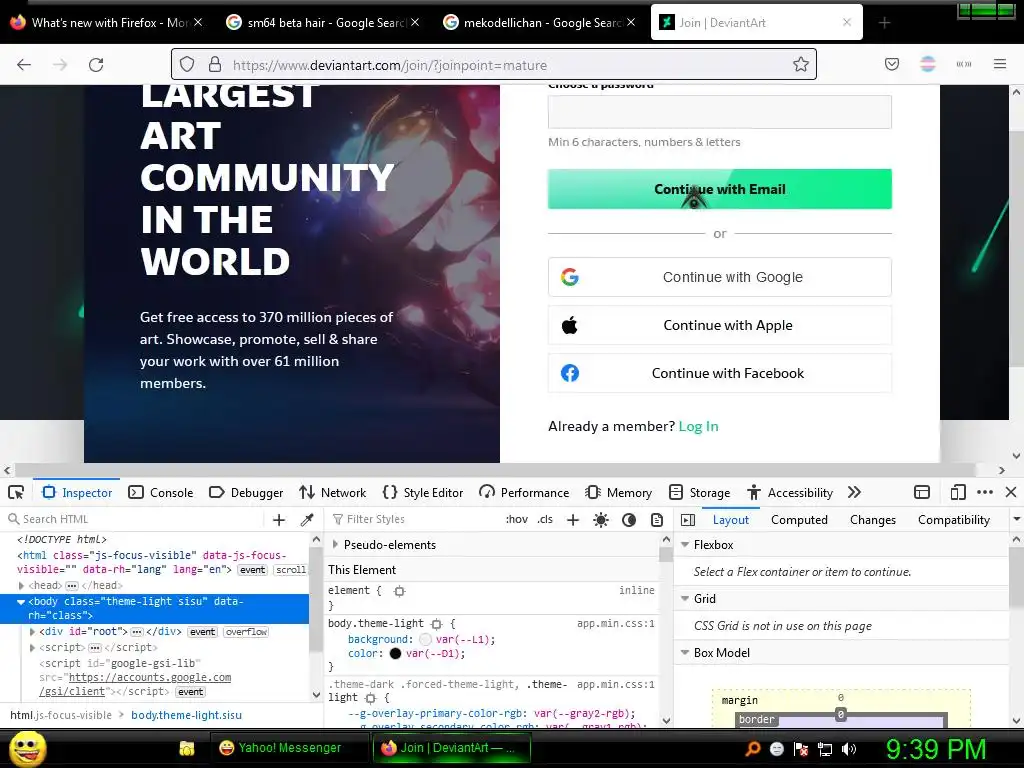Switch to the sm64 beta hair tab
Viewport: 1024px width, 768px height.
[325, 23]
